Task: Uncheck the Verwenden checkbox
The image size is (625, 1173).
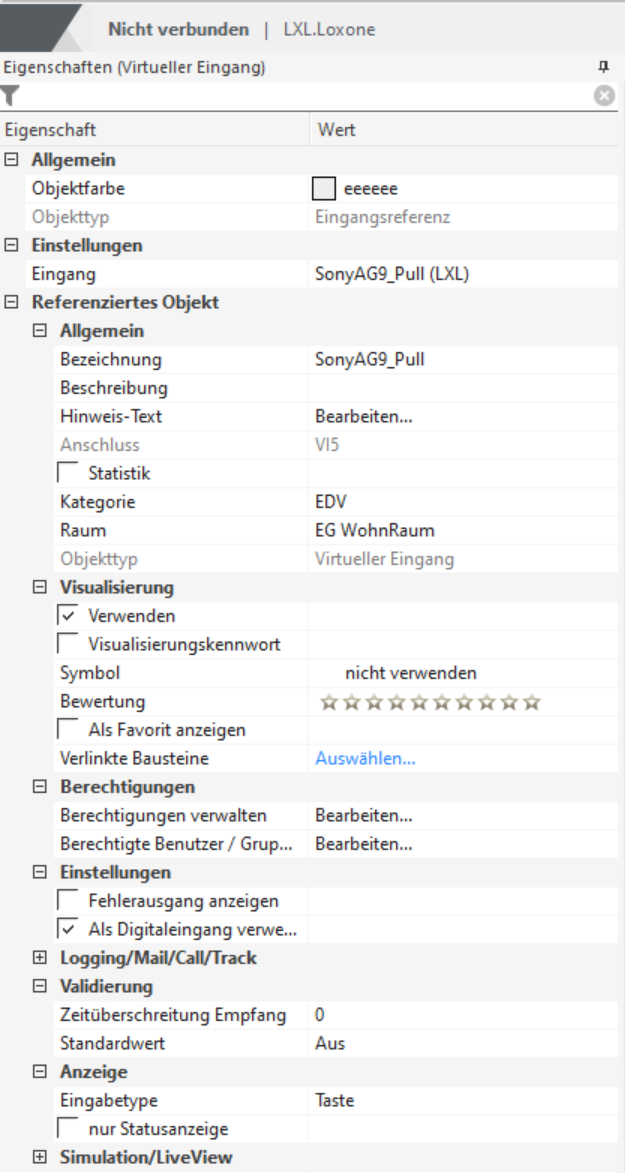Action: pyautogui.click(x=69, y=616)
